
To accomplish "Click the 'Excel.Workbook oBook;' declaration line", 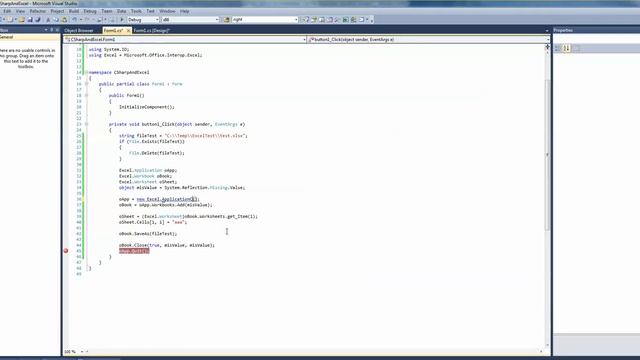I will click(x=145, y=176).
